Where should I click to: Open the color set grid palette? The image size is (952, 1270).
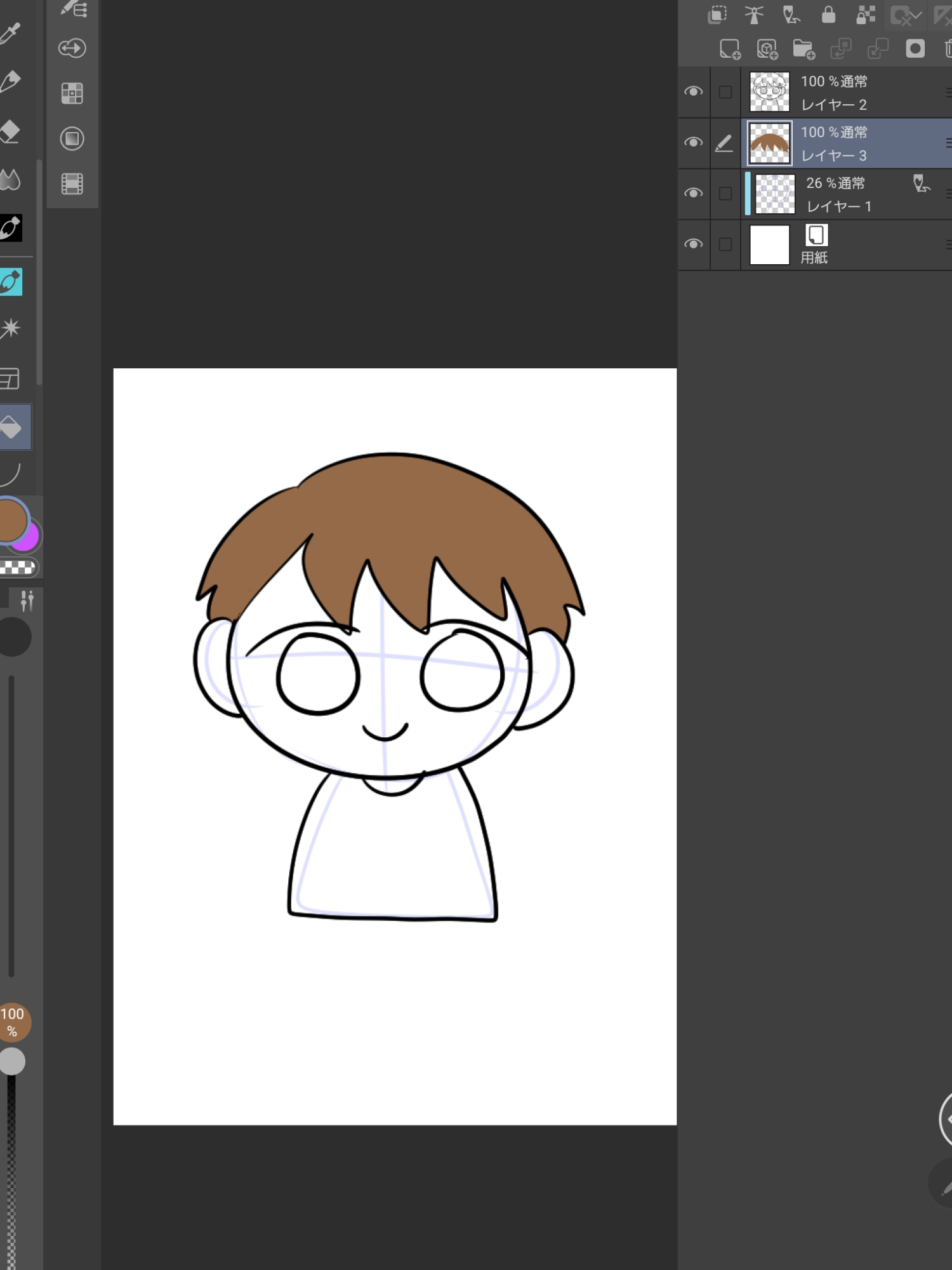pos(72,93)
